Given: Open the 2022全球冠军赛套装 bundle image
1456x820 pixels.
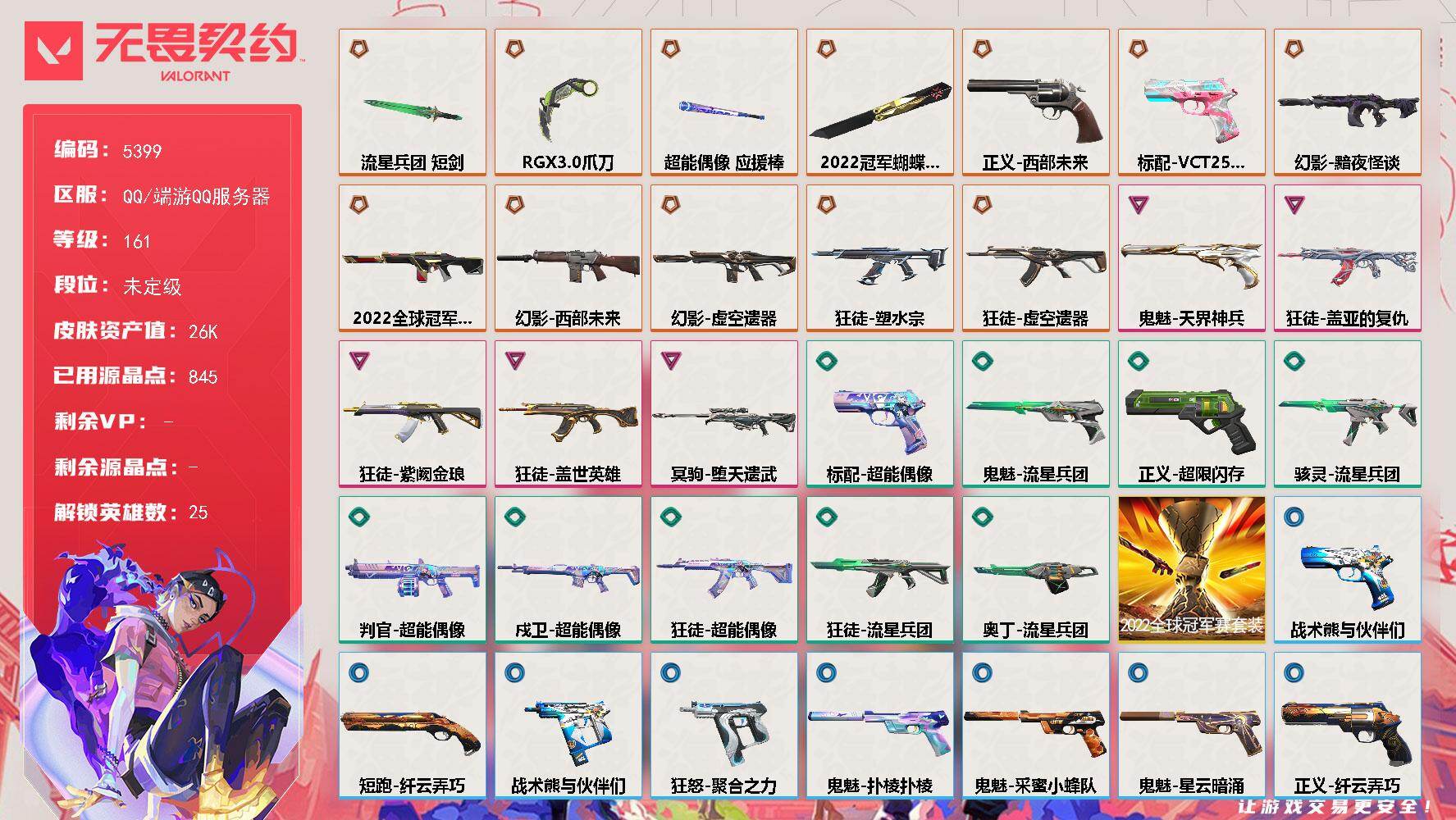Looking at the screenshot, I should click(x=1192, y=569).
